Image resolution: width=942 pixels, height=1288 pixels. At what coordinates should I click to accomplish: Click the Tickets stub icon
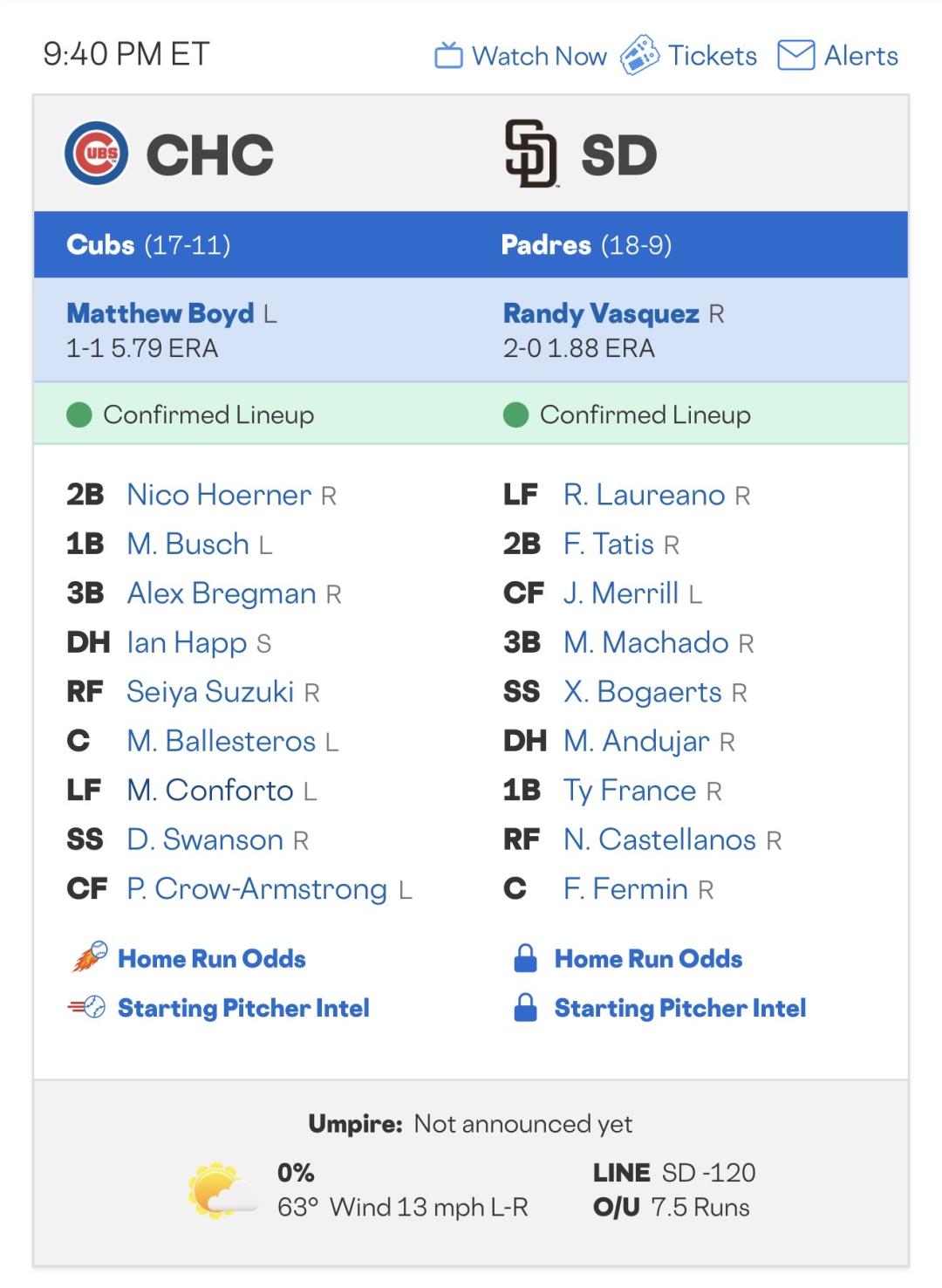pyautogui.click(x=639, y=56)
